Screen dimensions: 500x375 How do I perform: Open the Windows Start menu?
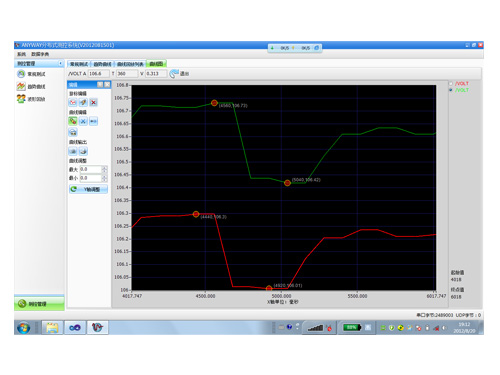[23, 328]
